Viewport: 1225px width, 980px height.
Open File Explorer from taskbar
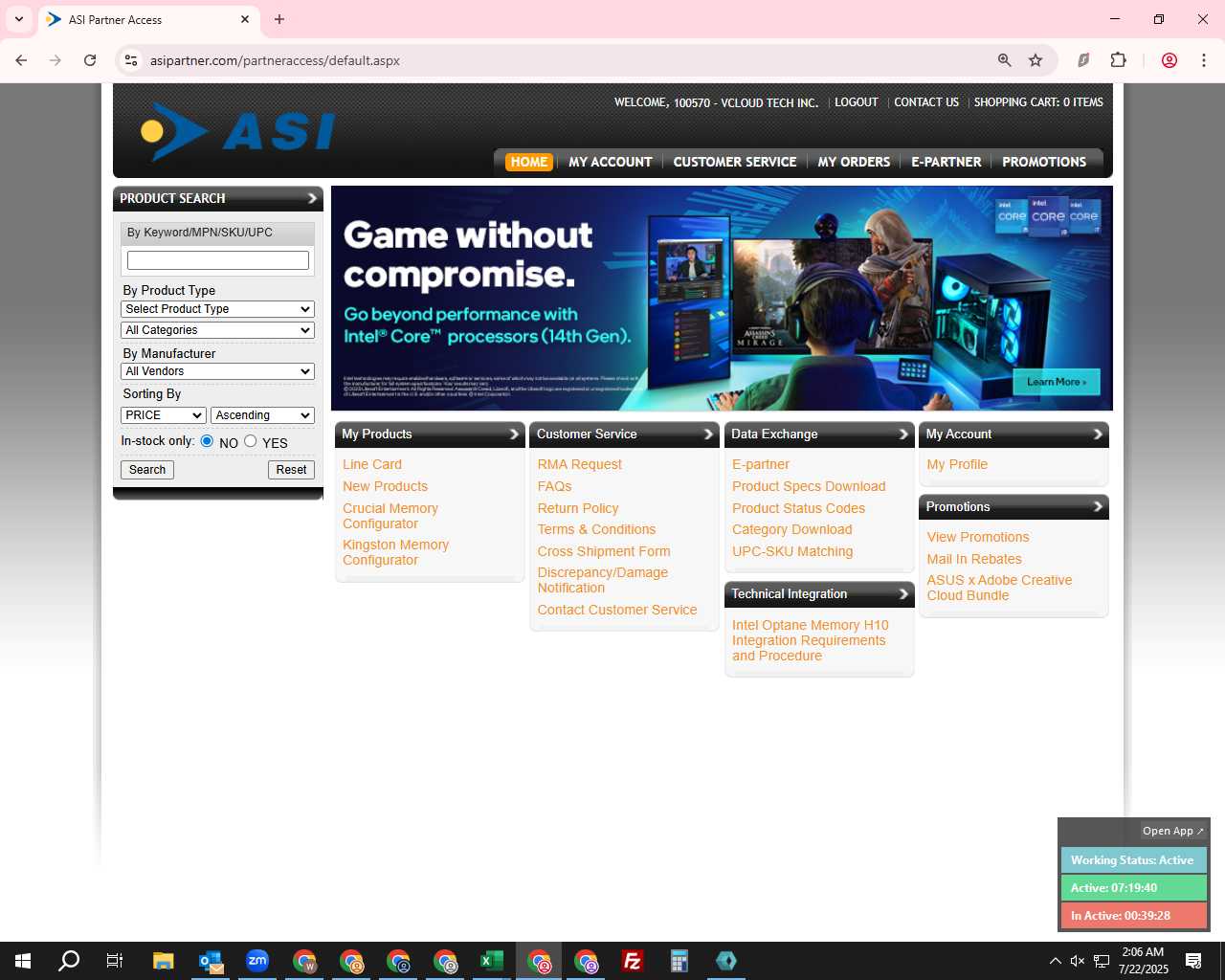pos(164,961)
